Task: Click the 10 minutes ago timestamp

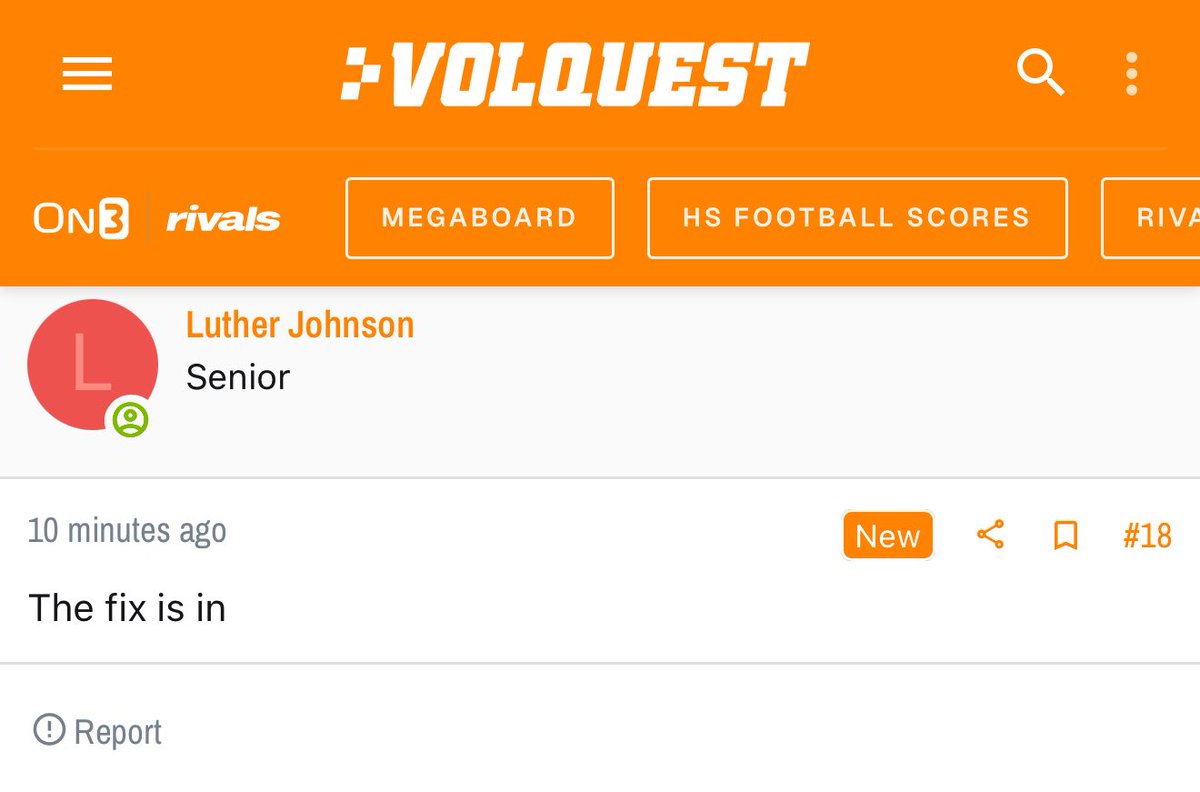Action: [127, 530]
